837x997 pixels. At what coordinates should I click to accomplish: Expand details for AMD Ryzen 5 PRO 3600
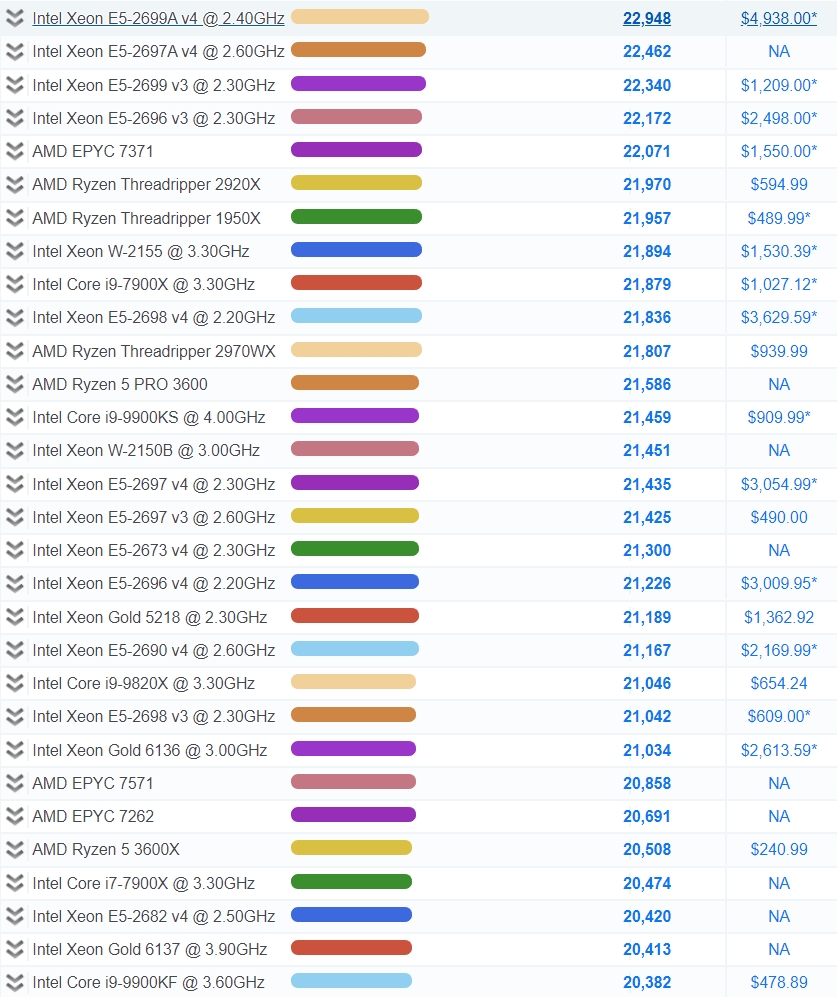15,384
